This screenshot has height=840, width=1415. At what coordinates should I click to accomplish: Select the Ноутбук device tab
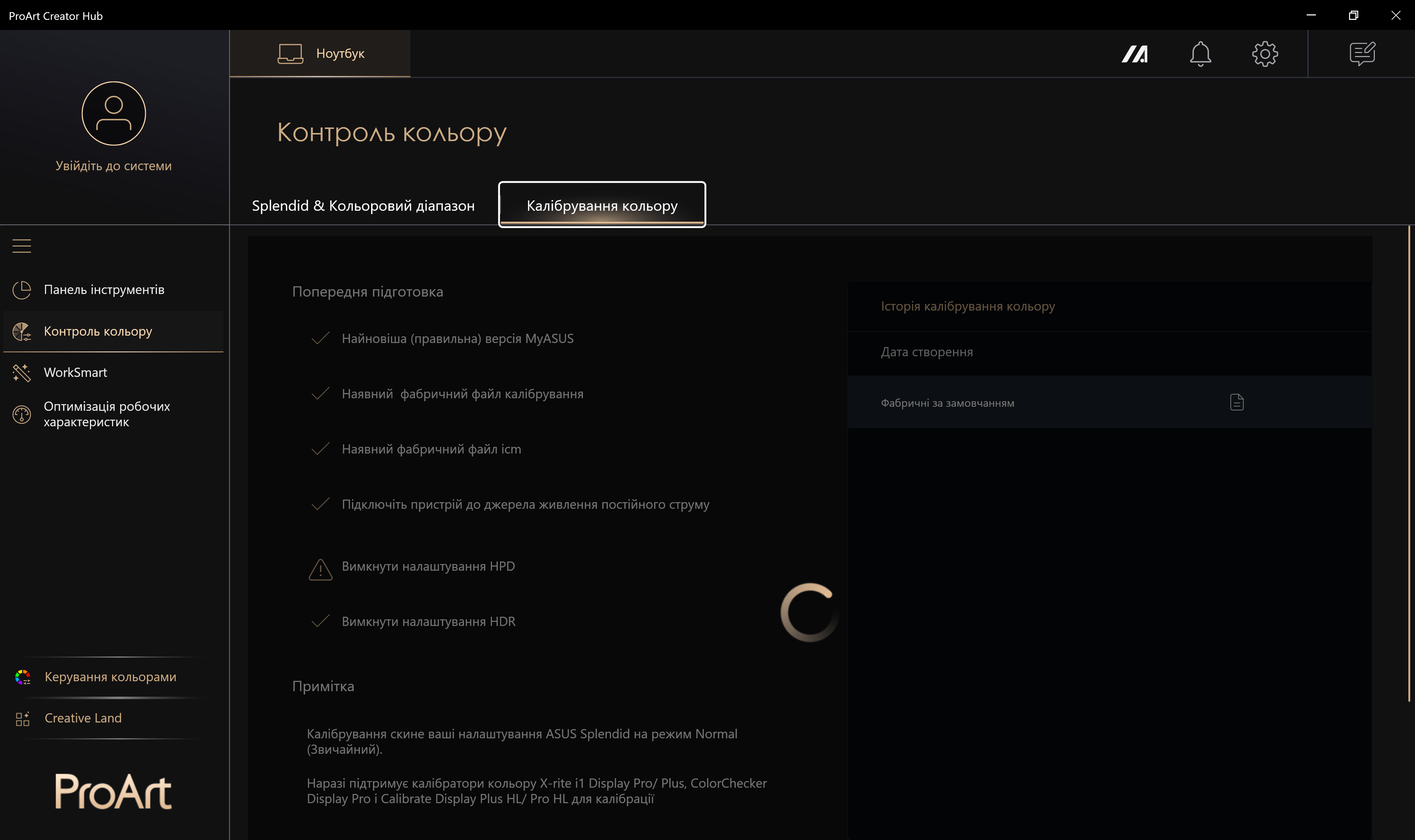pyautogui.click(x=320, y=54)
